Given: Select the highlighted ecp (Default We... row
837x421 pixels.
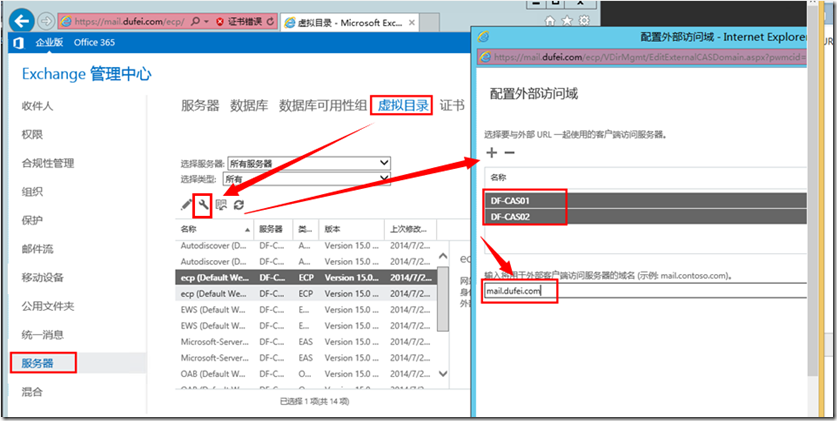Looking at the screenshot, I should 306,277.
